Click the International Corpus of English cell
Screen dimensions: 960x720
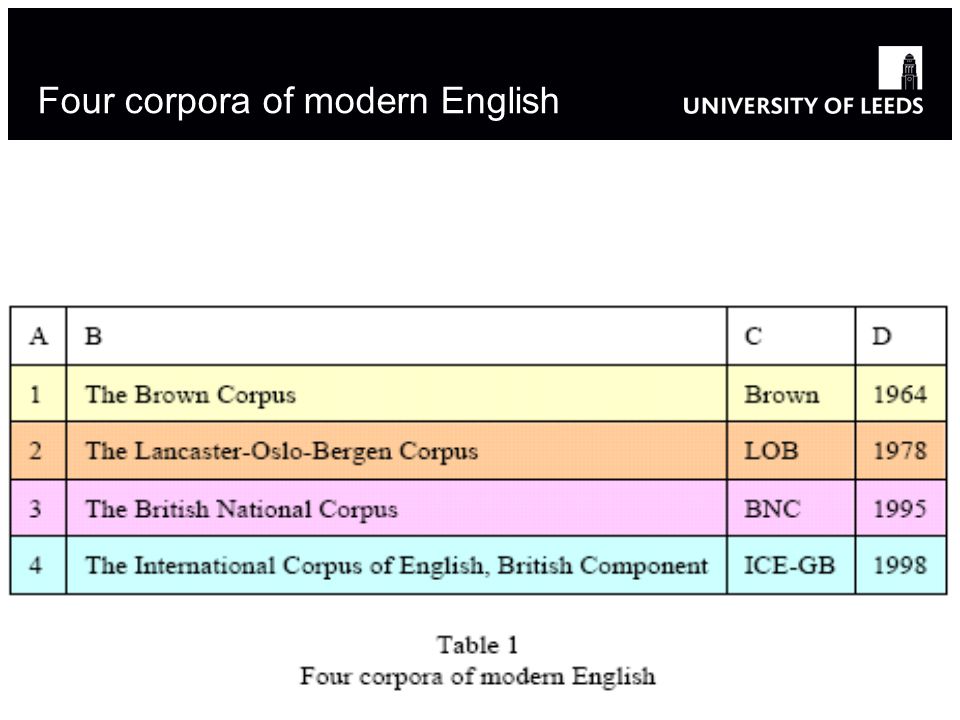click(397, 566)
